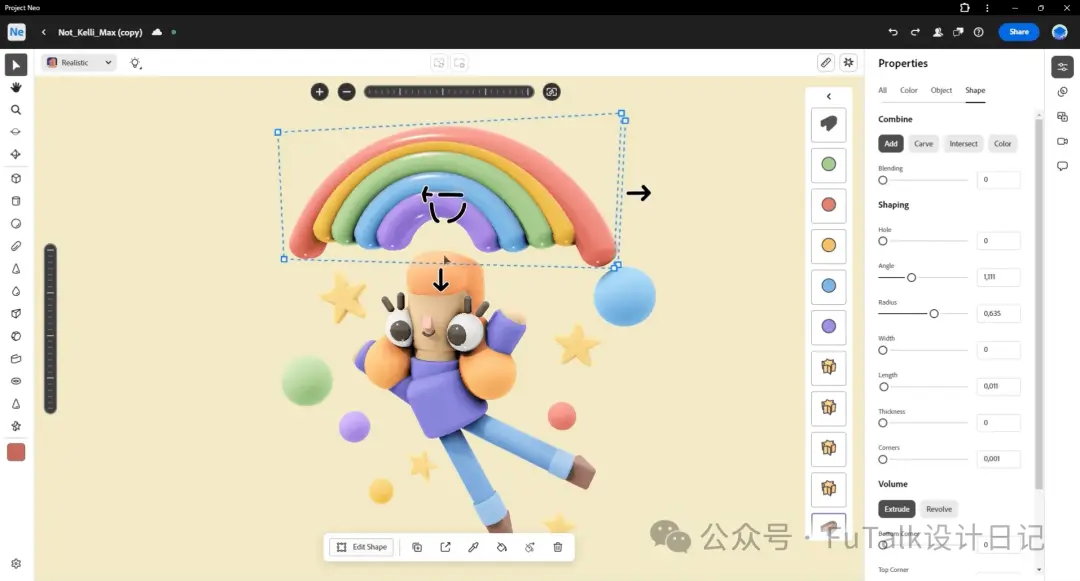Switch to the Shape properties tab
This screenshot has height=581, width=1080.
[x=975, y=90]
